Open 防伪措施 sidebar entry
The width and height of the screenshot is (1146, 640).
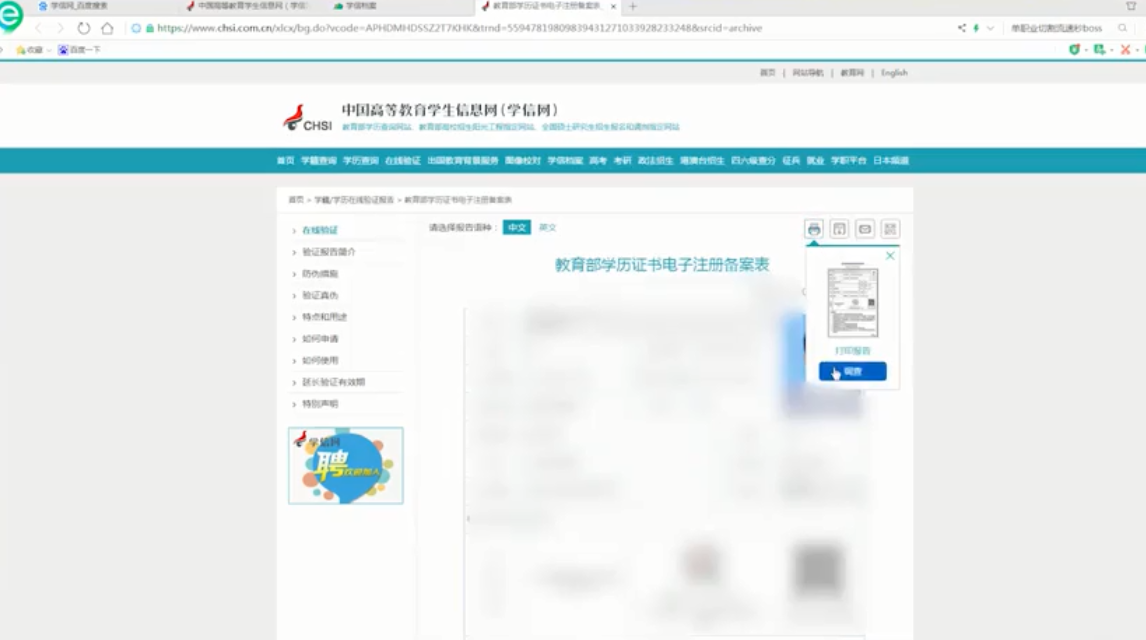[x=319, y=273]
